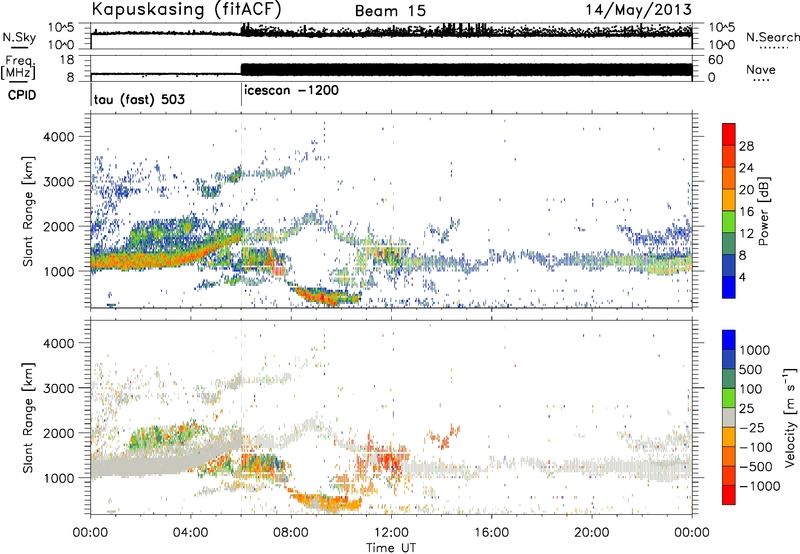Click the 4000 tick on power panel

click(58, 137)
